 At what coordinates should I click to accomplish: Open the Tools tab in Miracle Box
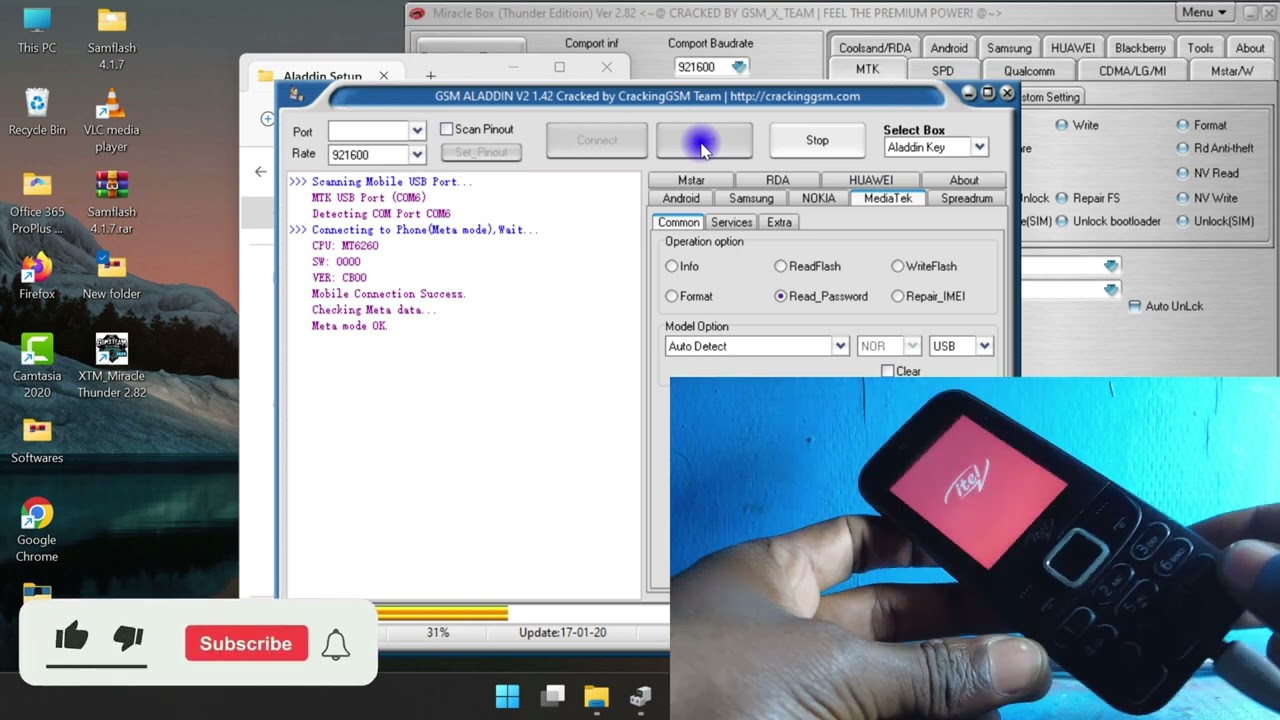click(x=1200, y=48)
